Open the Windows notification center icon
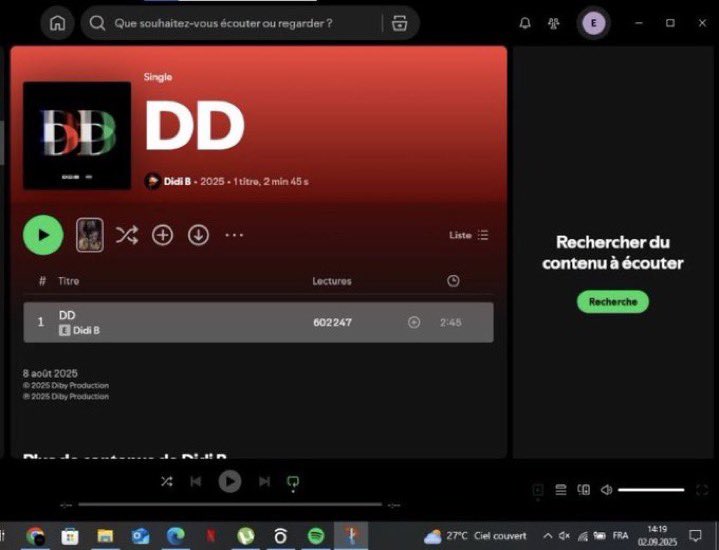This screenshot has width=719, height=550. coord(695,536)
